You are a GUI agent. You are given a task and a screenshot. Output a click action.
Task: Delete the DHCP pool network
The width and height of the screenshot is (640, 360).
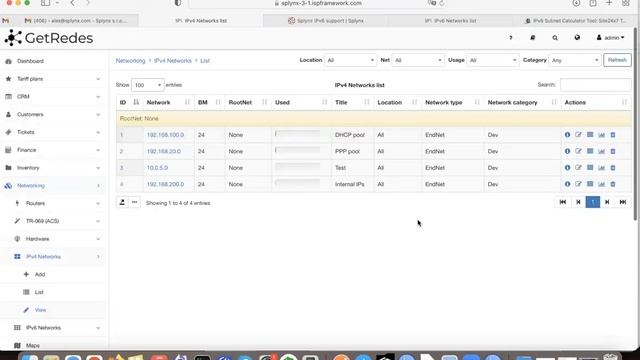[x=613, y=135]
